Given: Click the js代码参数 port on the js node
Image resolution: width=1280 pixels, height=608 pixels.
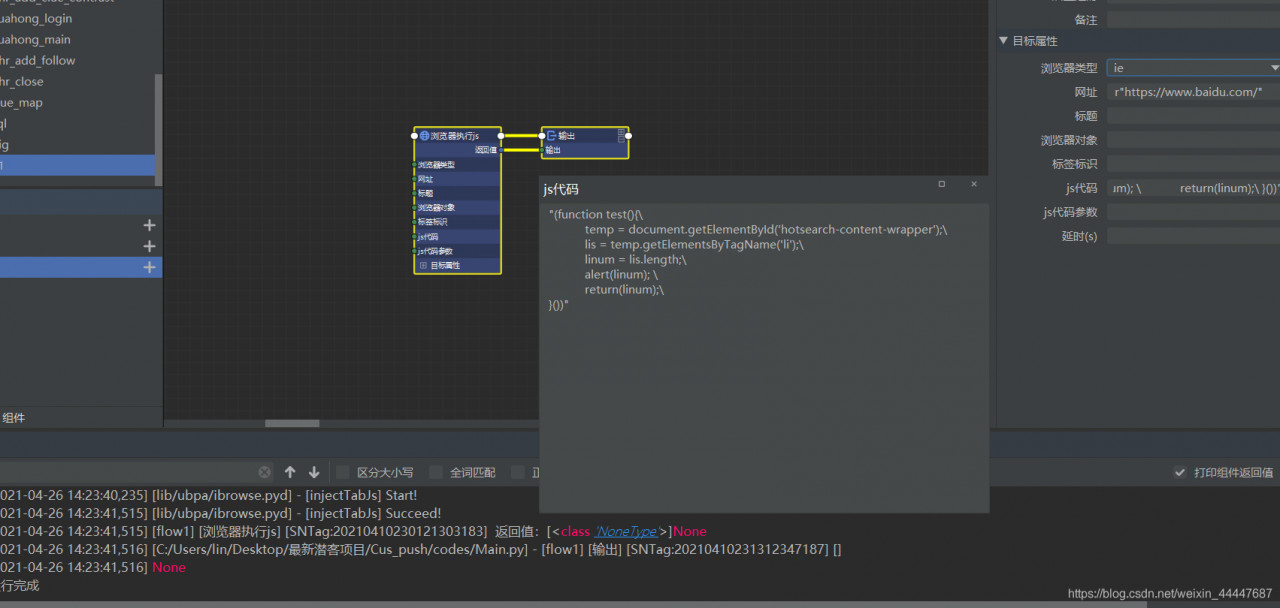Looking at the screenshot, I should (414, 251).
